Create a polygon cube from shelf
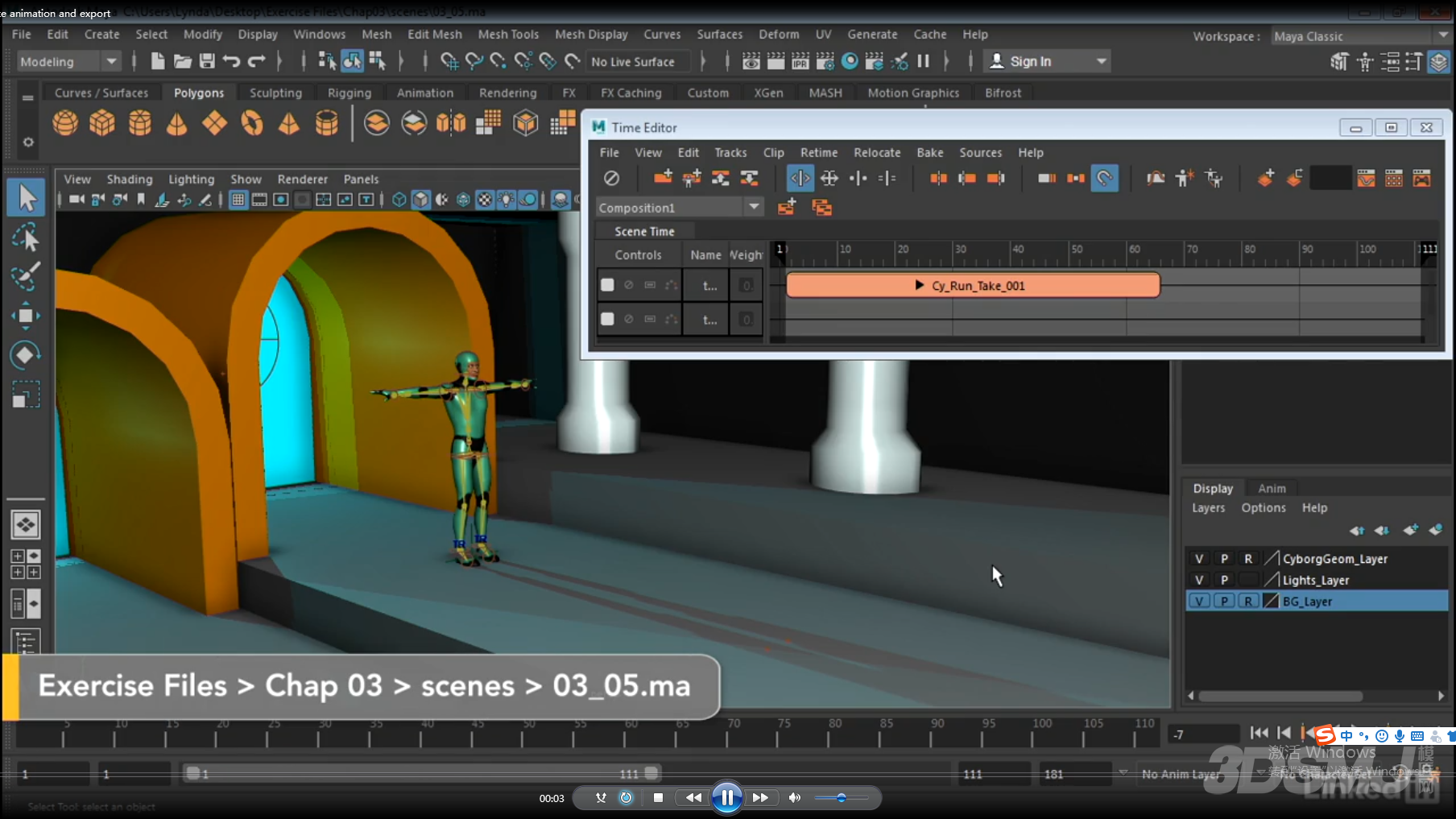This screenshot has height=819, width=1456. pos(102,123)
